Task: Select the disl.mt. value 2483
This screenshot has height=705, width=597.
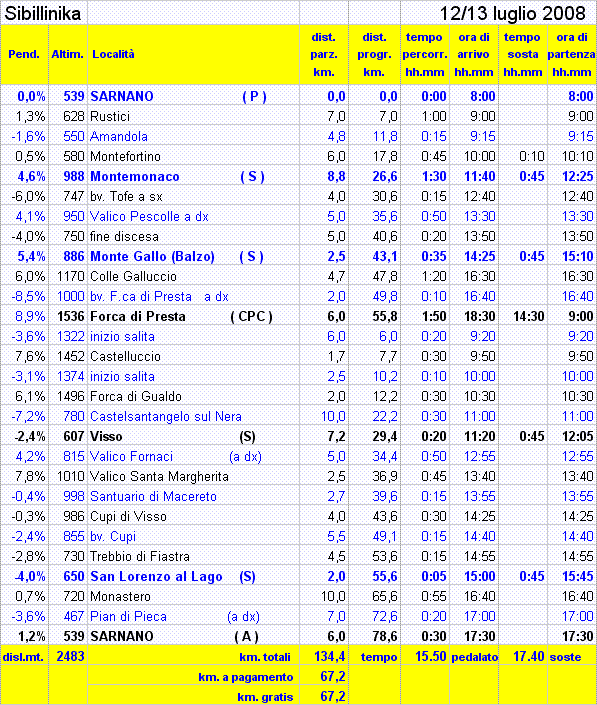Action: tap(68, 656)
